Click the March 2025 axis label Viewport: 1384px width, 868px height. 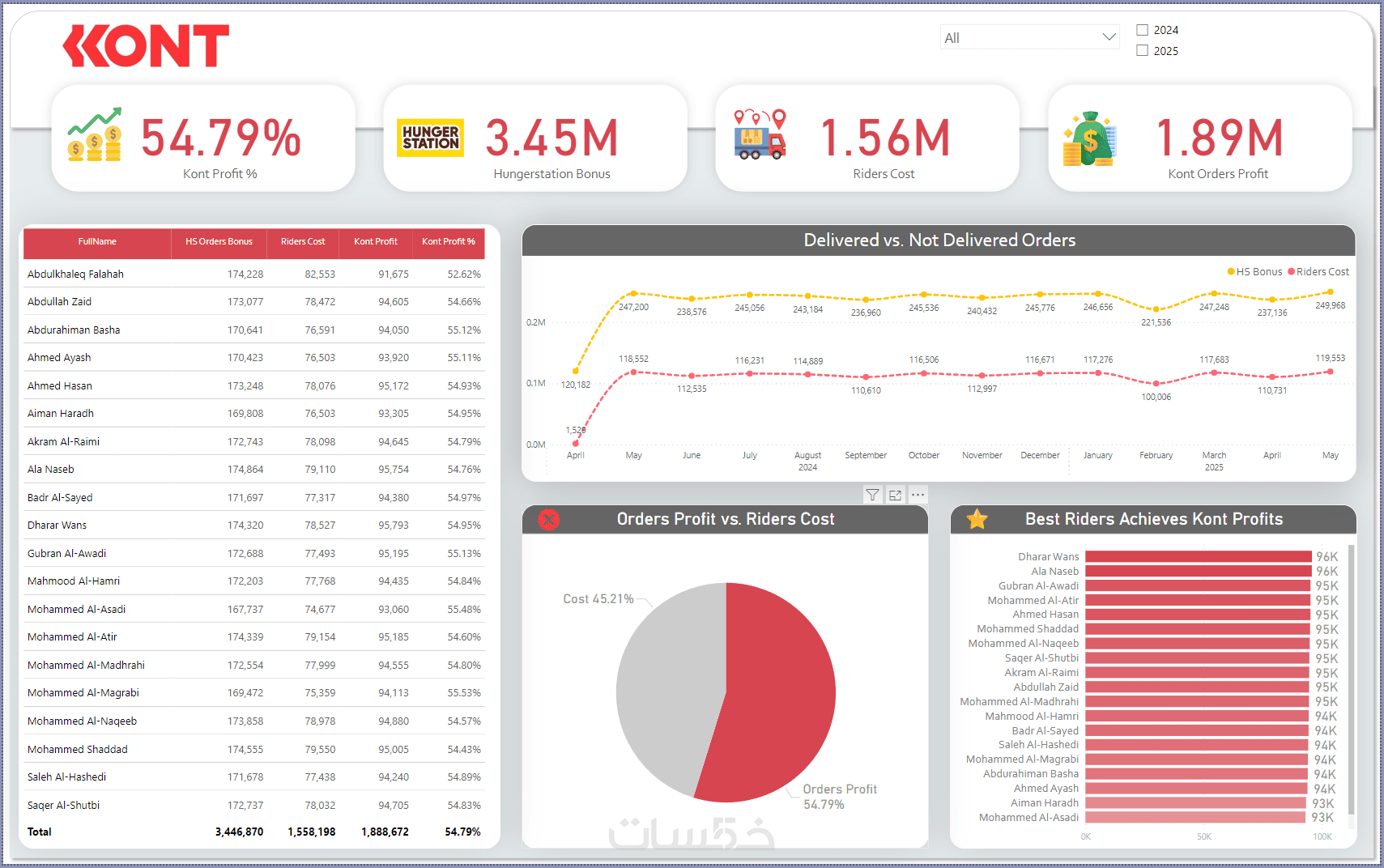pyautogui.click(x=1214, y=461)
